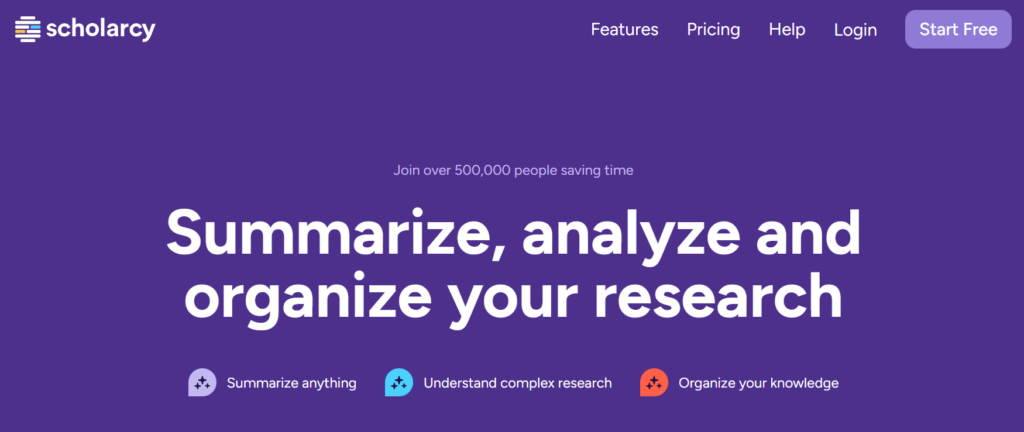Click the purple sparkle Summarize icon
This screenshot has height=432, width=1024.
(x=202, y=382)
